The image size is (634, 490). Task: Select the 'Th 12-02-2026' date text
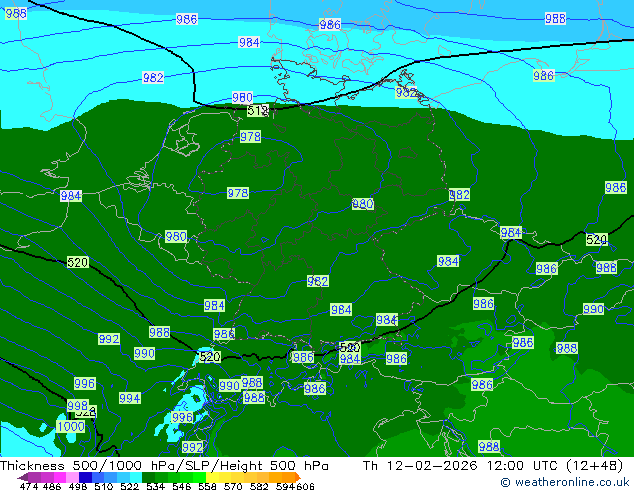point(420,466)
